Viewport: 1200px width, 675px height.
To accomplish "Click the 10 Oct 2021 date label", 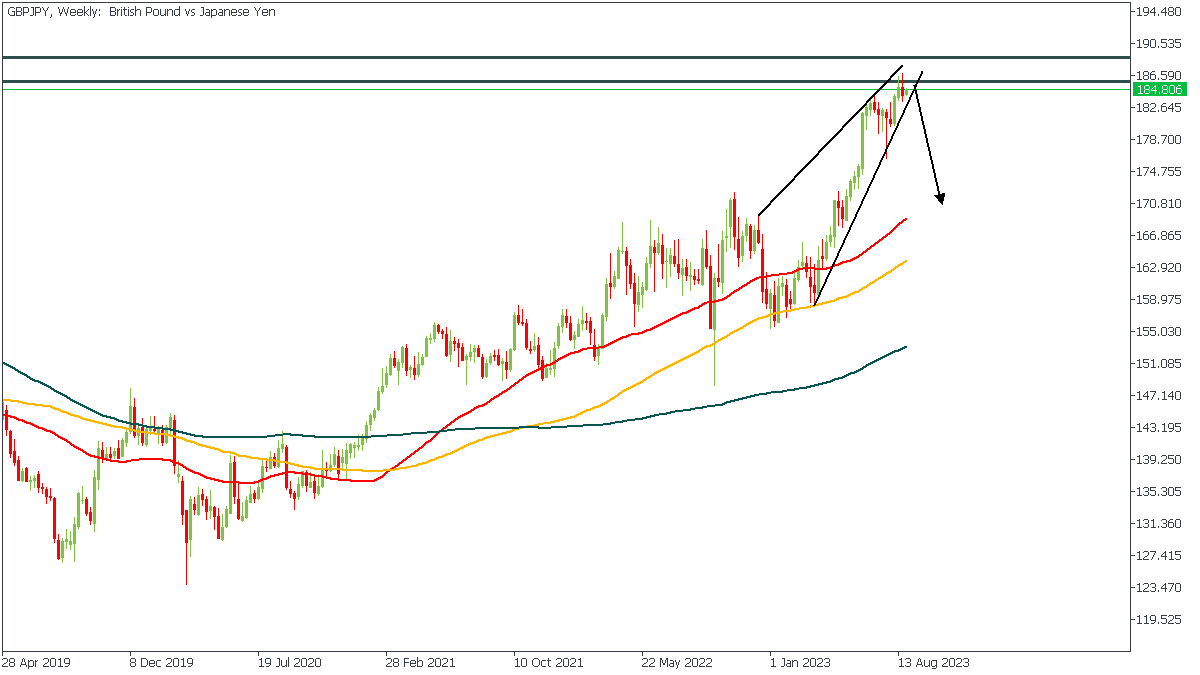I will (548, 662).
